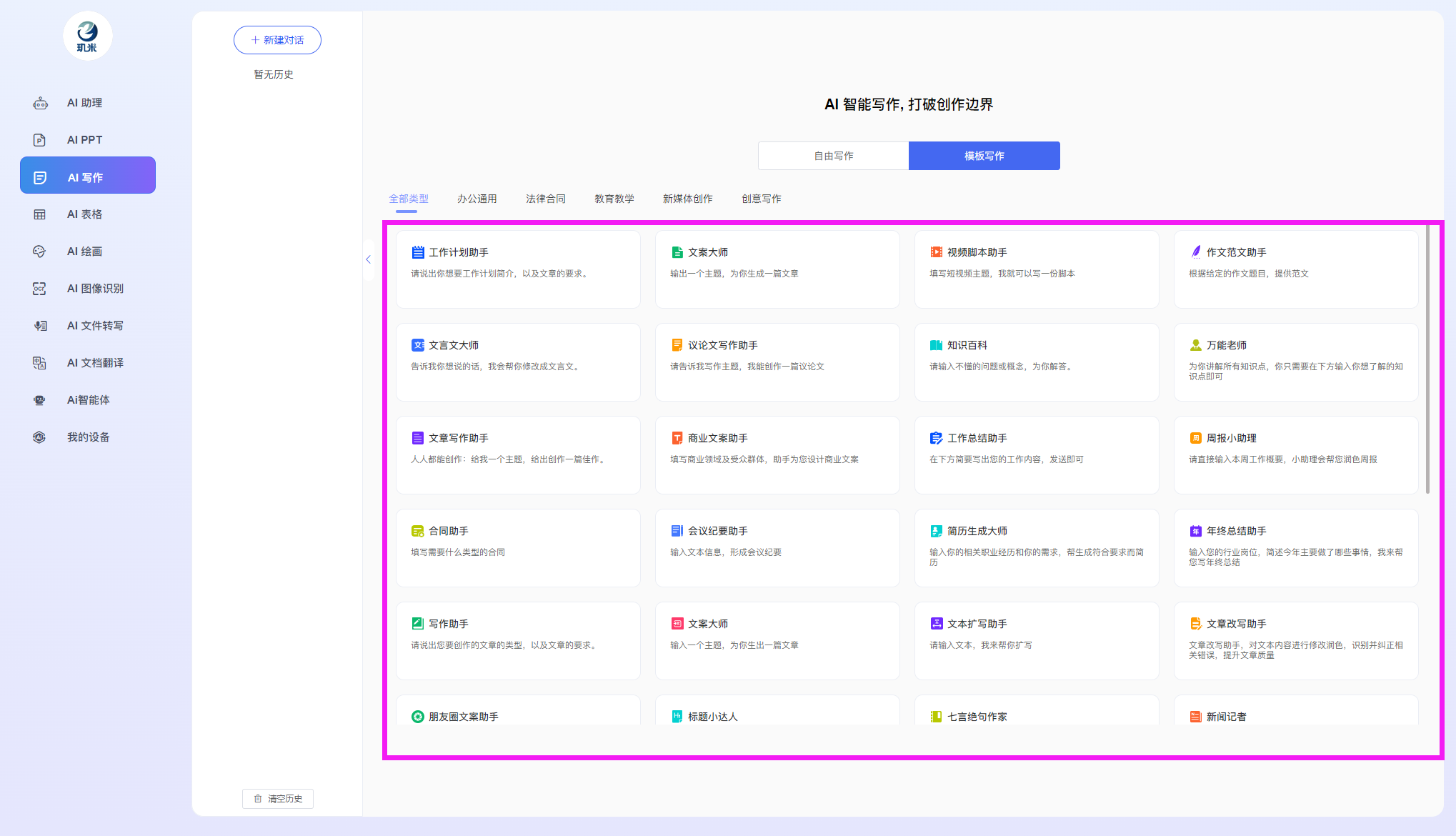1456x836 pixels.
Task: Select the 模板写作 mode toggle
Action: (984, 156)
